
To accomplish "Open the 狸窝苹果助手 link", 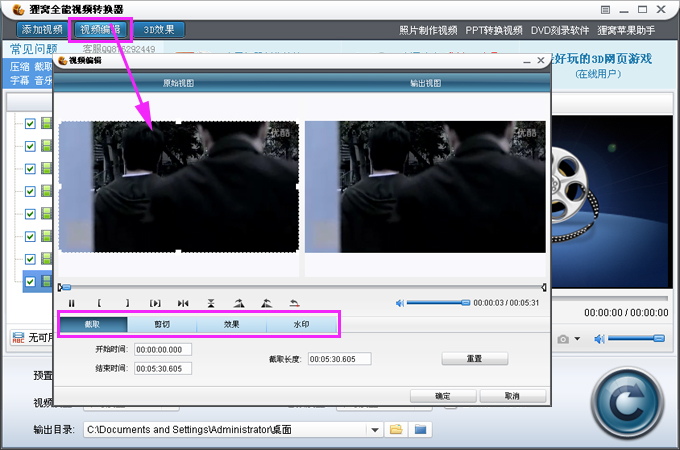I will tap(626, 30).
